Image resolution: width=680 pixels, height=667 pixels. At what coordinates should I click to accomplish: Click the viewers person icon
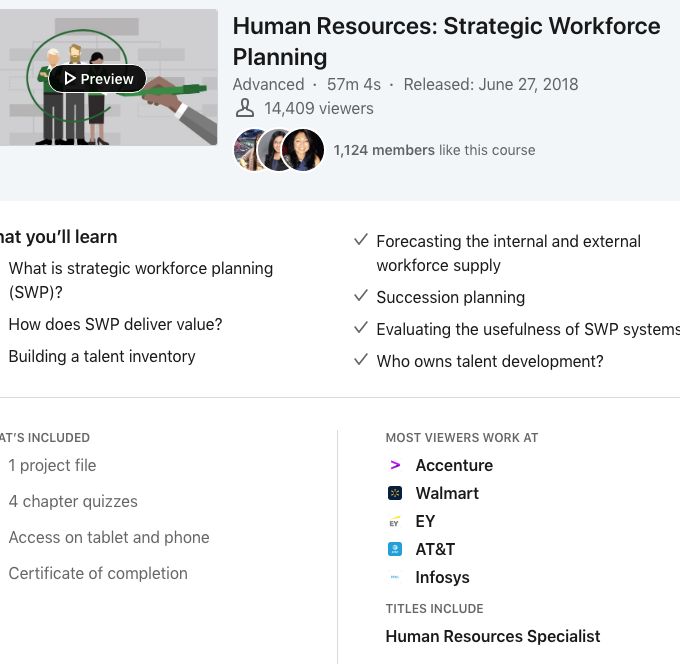[244, 108]
